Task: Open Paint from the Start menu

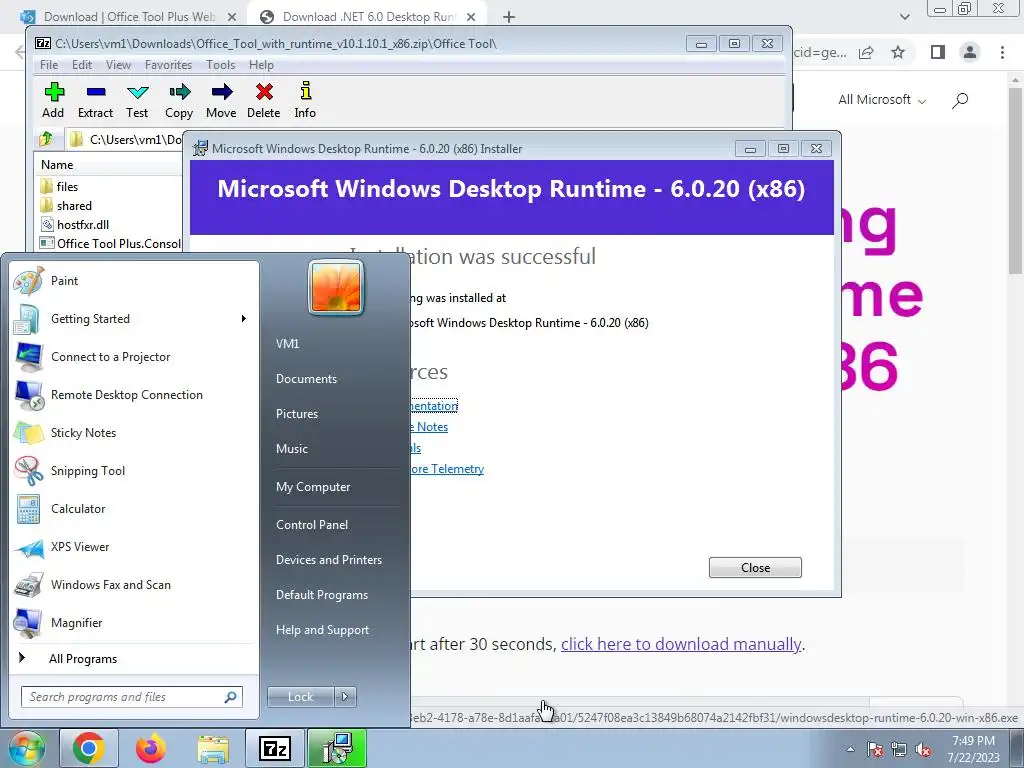Action: coord(133,281)
